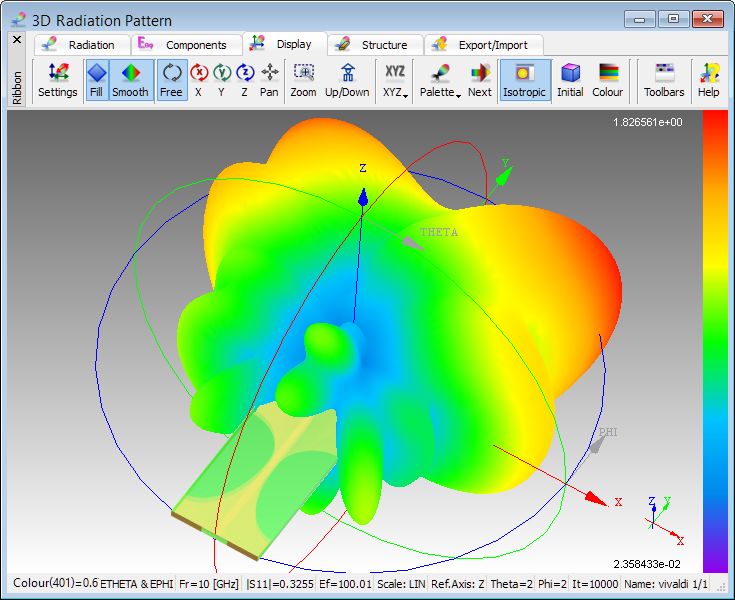This screenshot has height=600, width=735.
Task: Click the PHI axis label
Action: (608, 432)
